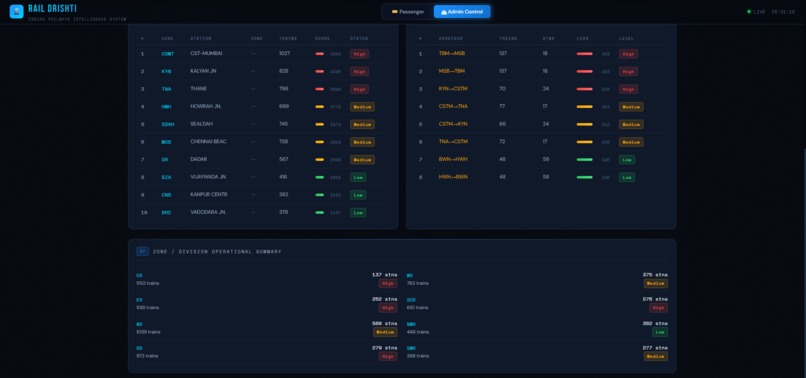Select the MSB→TBM corridor name
The image size is (806, 378).
[x=452, y=71]
